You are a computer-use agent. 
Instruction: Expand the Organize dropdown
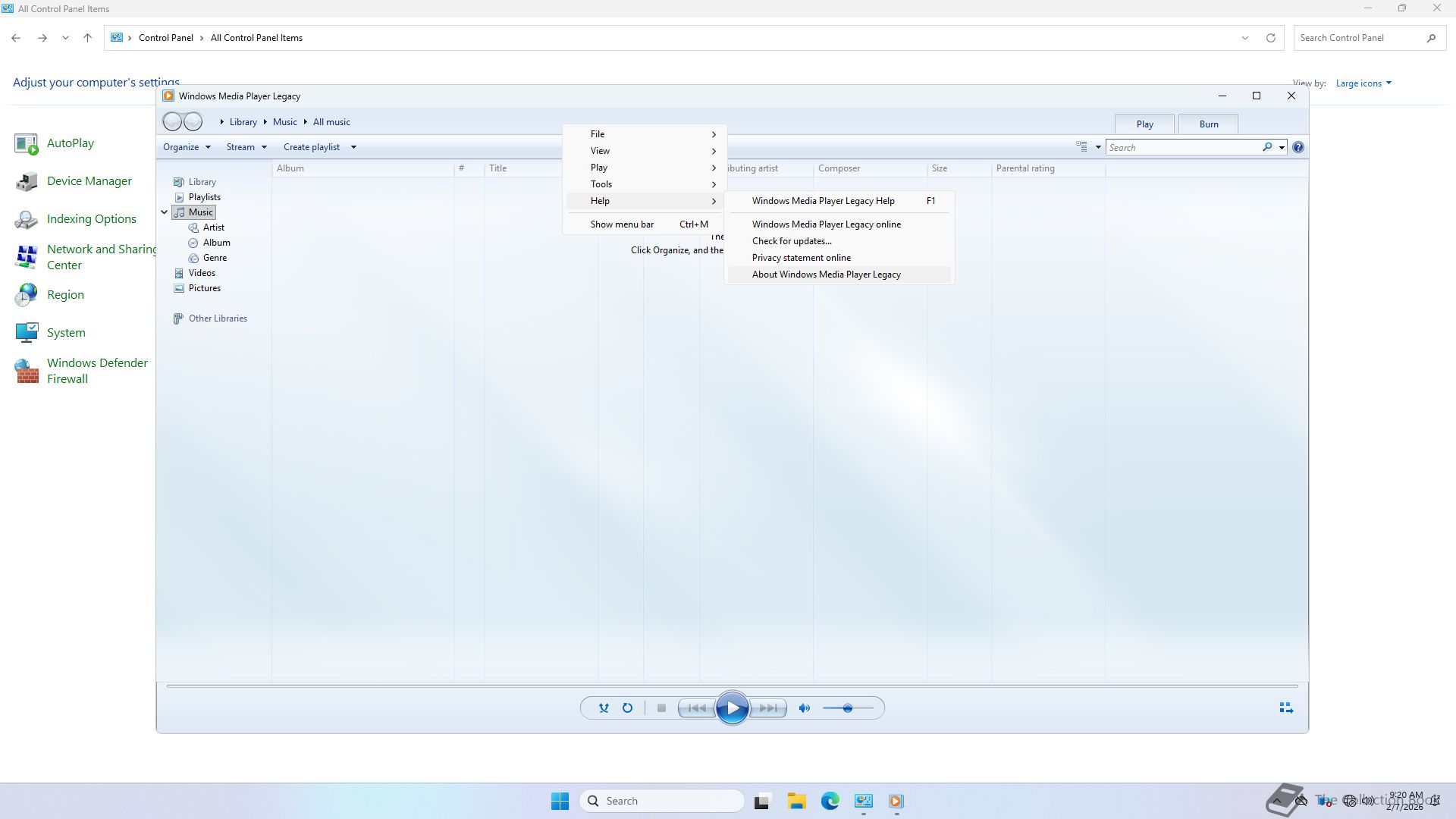click(187, 147)
